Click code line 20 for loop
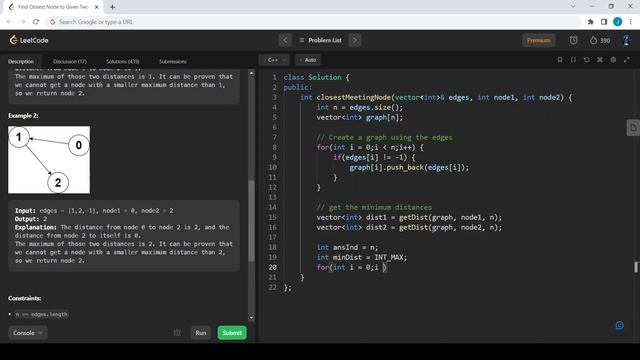Screen dimensions: 640x360 tap(351, 267)
